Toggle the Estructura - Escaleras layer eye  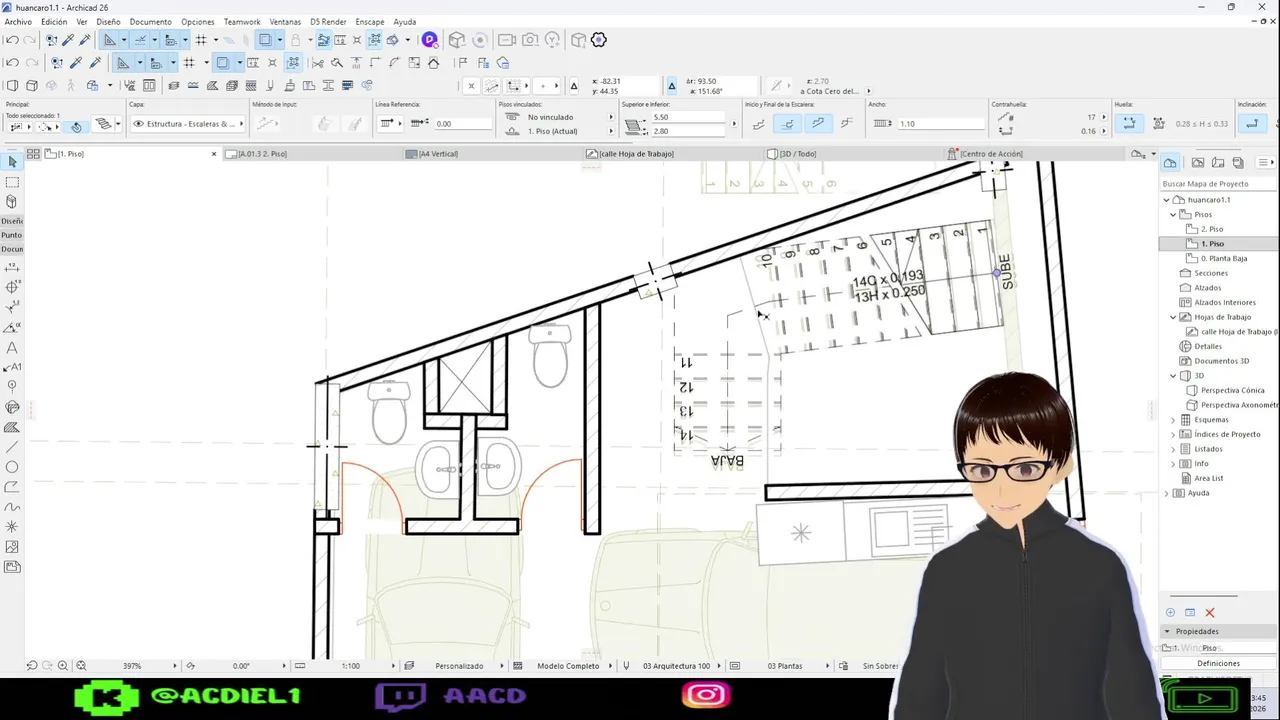click(x=138, y=124)
